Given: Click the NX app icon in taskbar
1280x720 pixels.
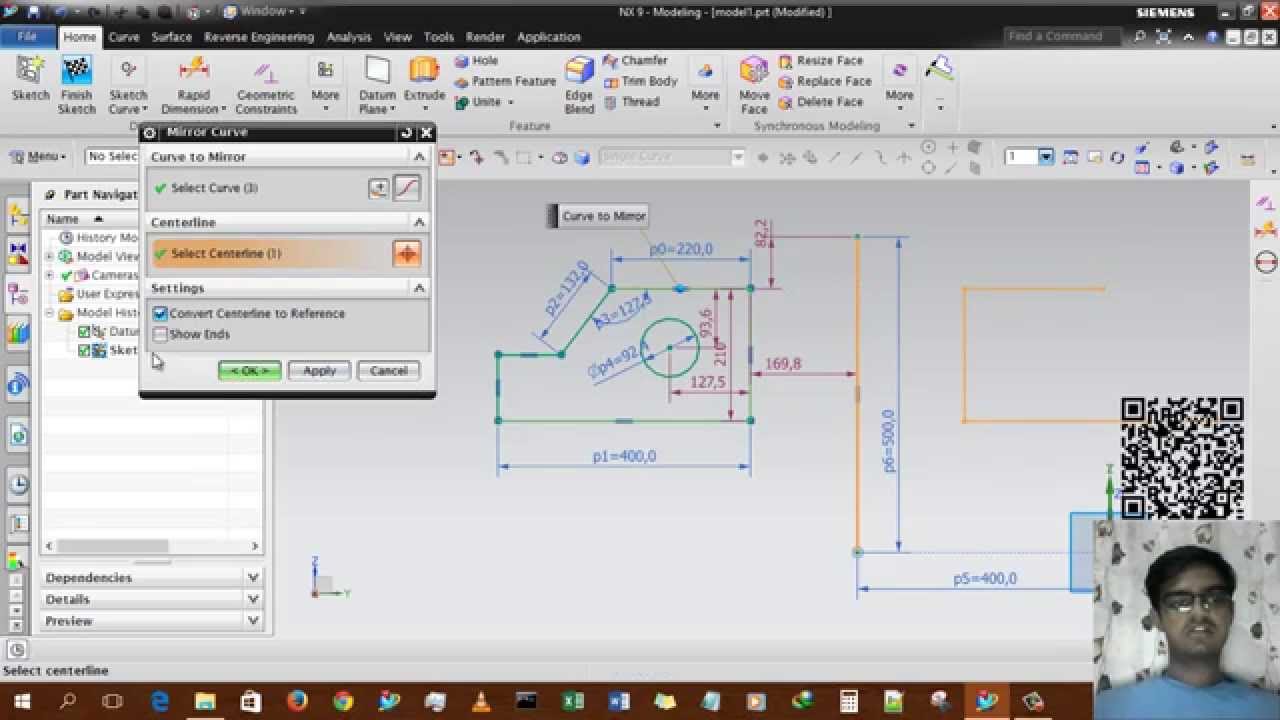Looking at the screenshot, I should pyautogui.click(x=986, y=701).
